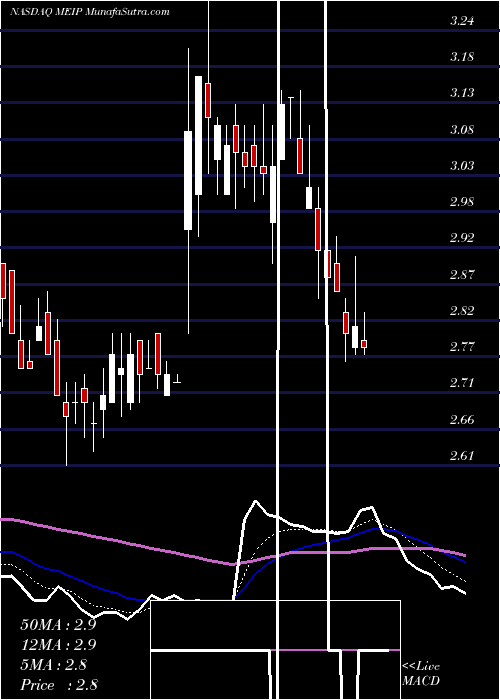Click the last red candlestick near 2.77

click(x=364, y=344)
